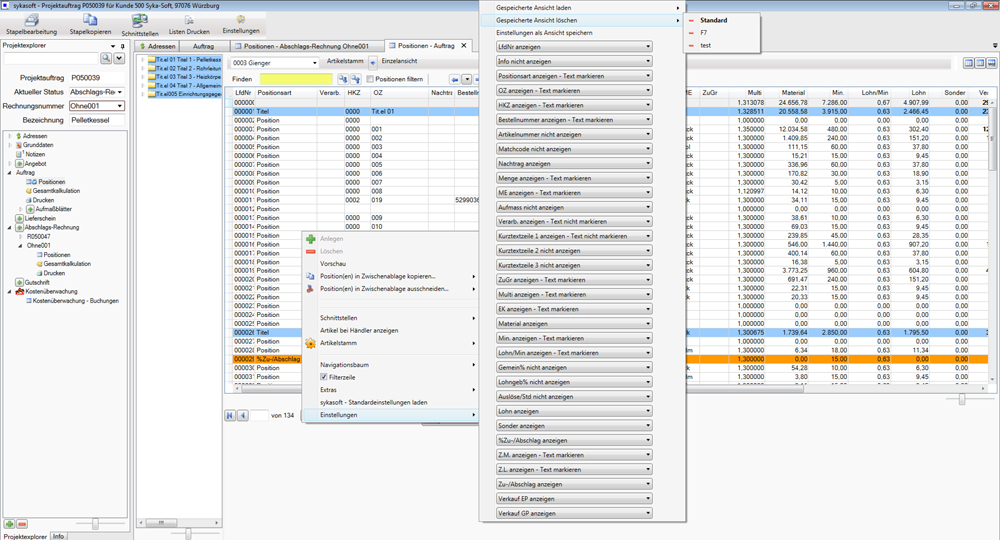1000x540 pixels.
Task: Select the F7 saved view
Action: (x=706, y=33)
